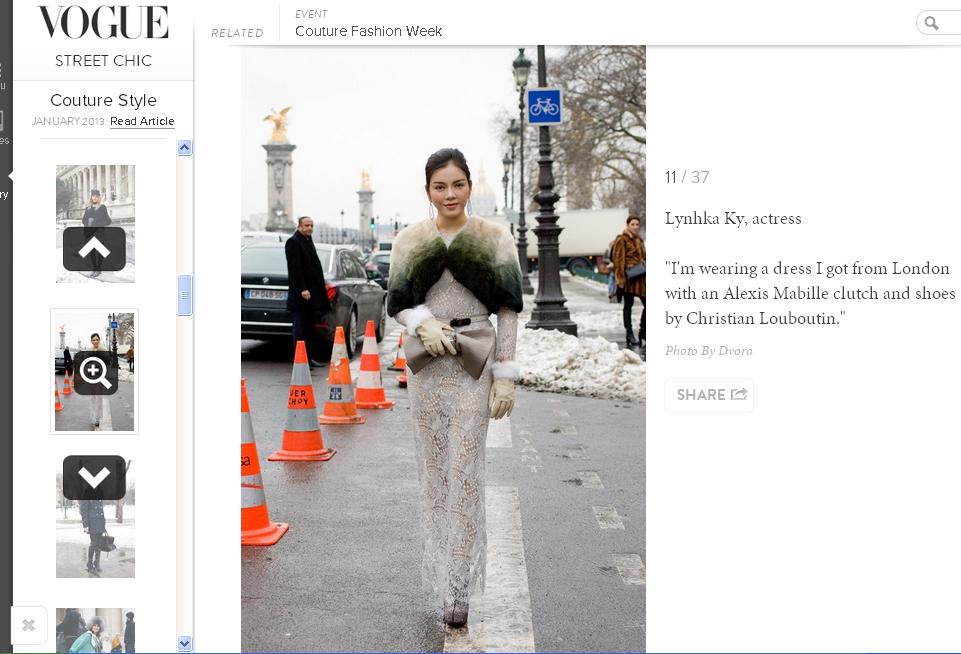Image resolution: width=961 pixels, height=654 pixels.
Task: Go to the previous photo with the up arrow
Action: coord(95,249)
